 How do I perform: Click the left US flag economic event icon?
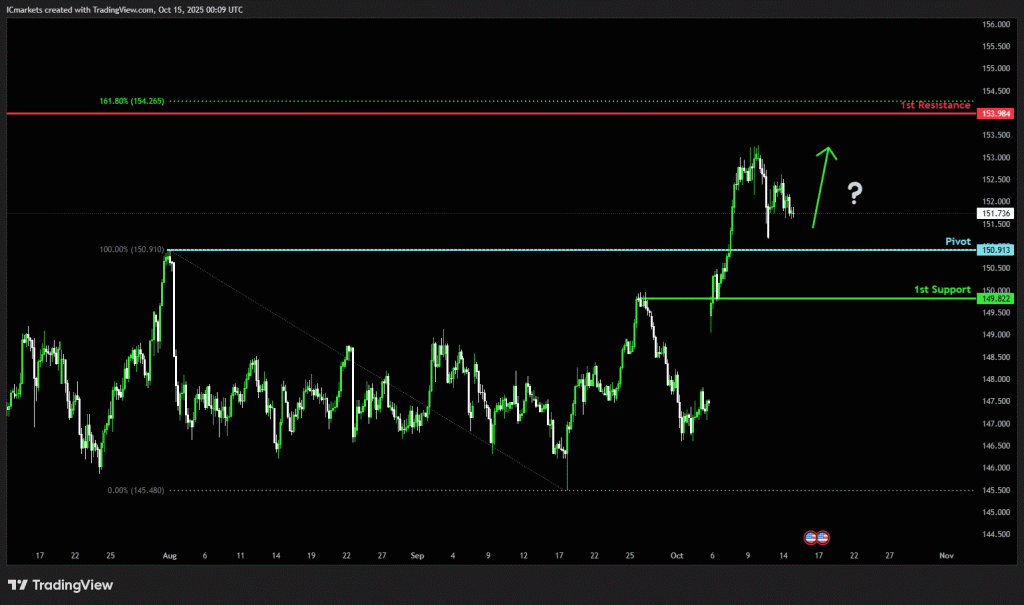click(812, 536)
